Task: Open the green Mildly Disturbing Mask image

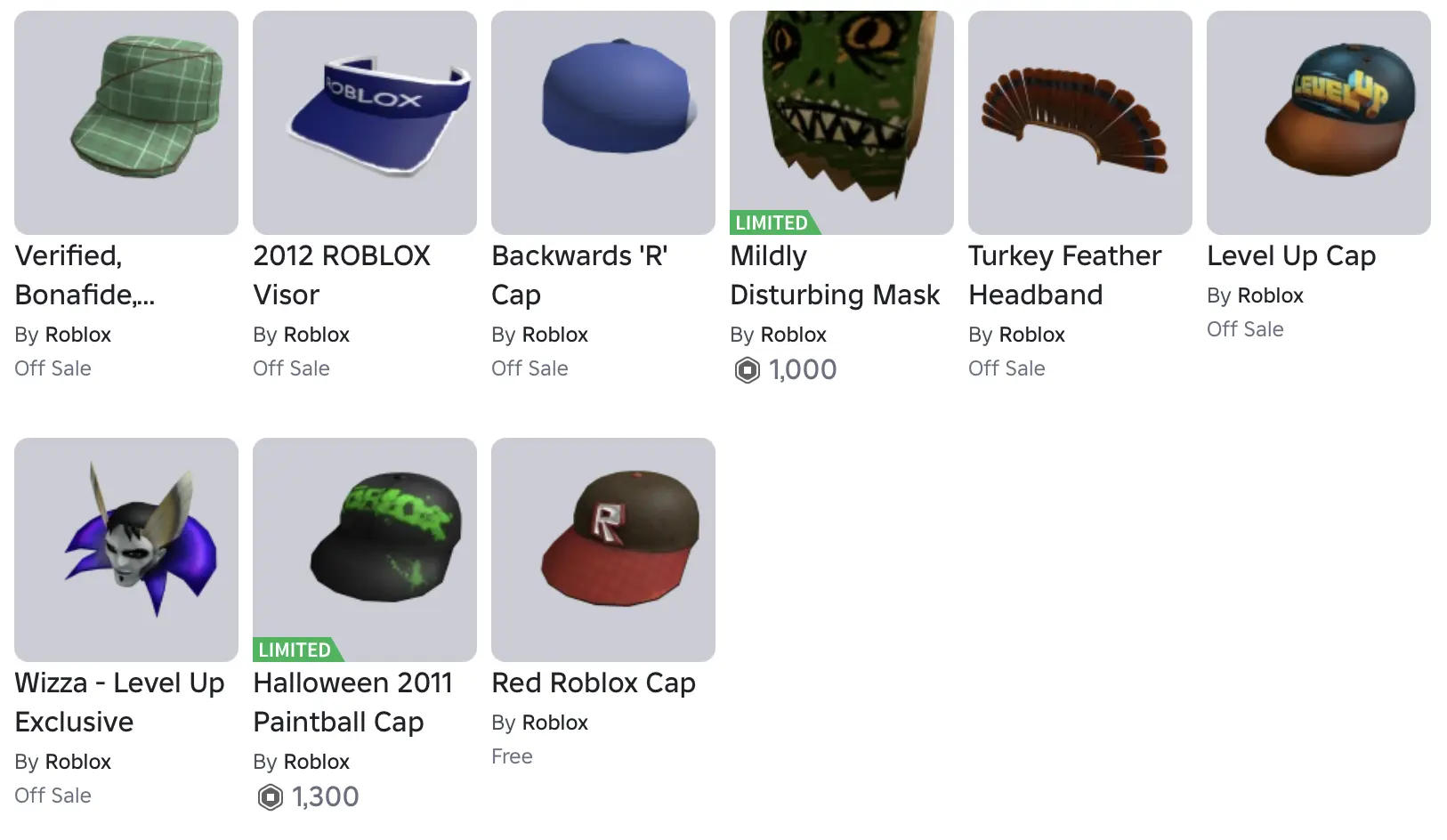Action: tap(842, 116)
